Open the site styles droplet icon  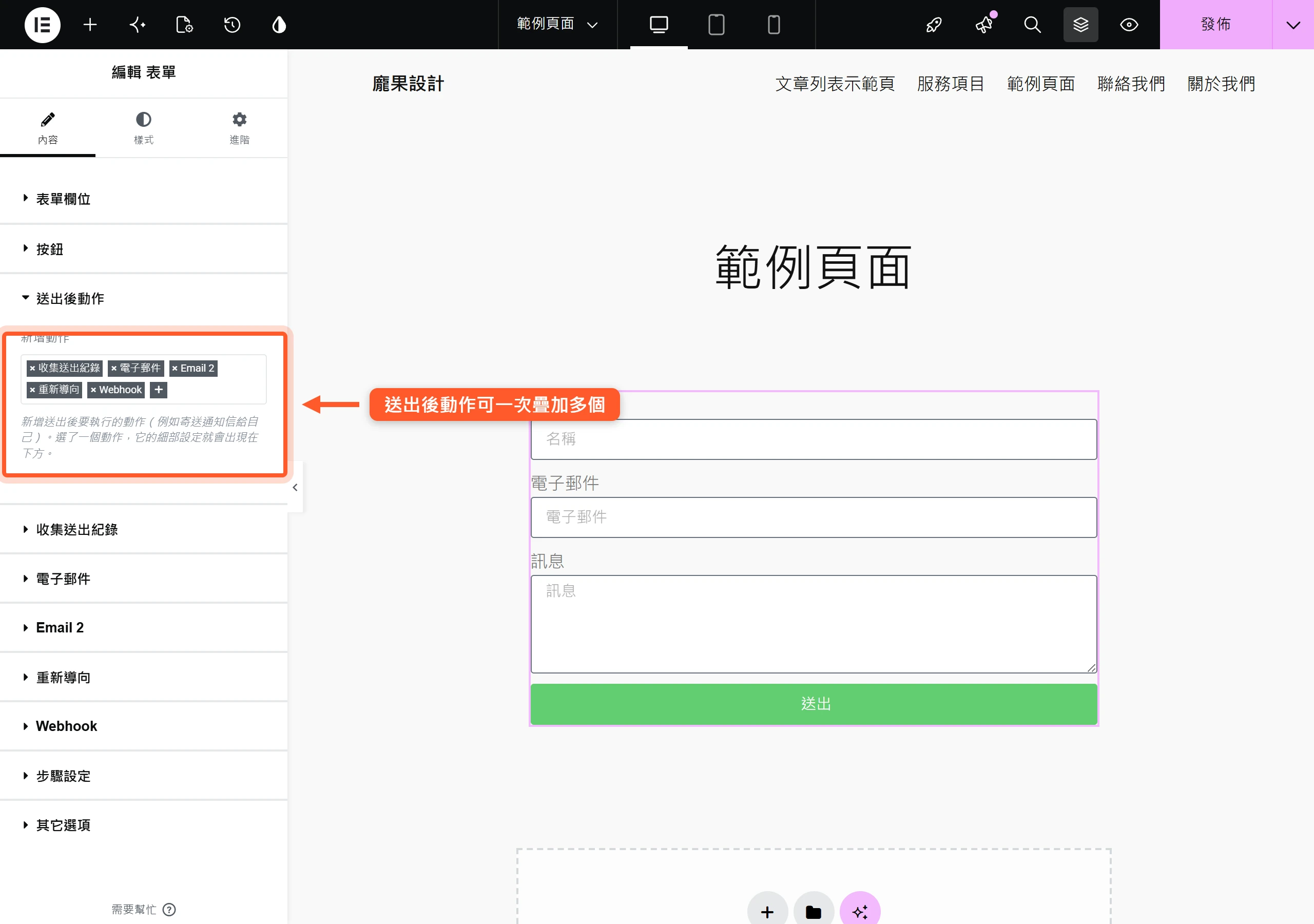tap(279, 25)
